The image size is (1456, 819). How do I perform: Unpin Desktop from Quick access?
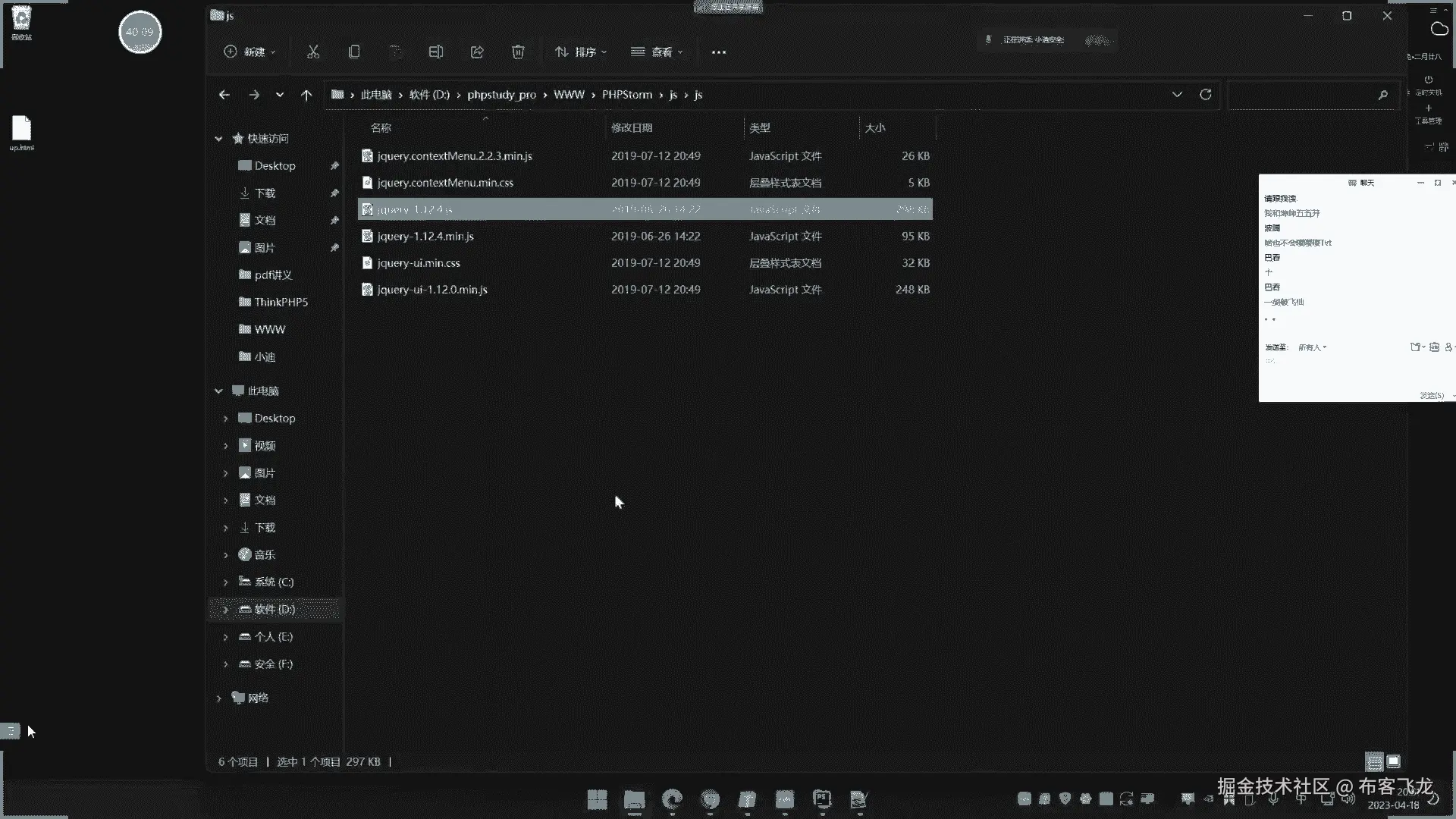pos(334,166)
